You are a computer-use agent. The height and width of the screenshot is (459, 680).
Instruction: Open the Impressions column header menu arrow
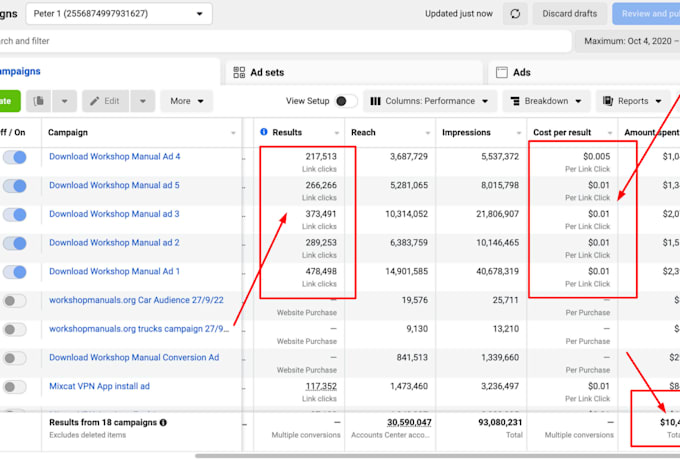point(519,133)
